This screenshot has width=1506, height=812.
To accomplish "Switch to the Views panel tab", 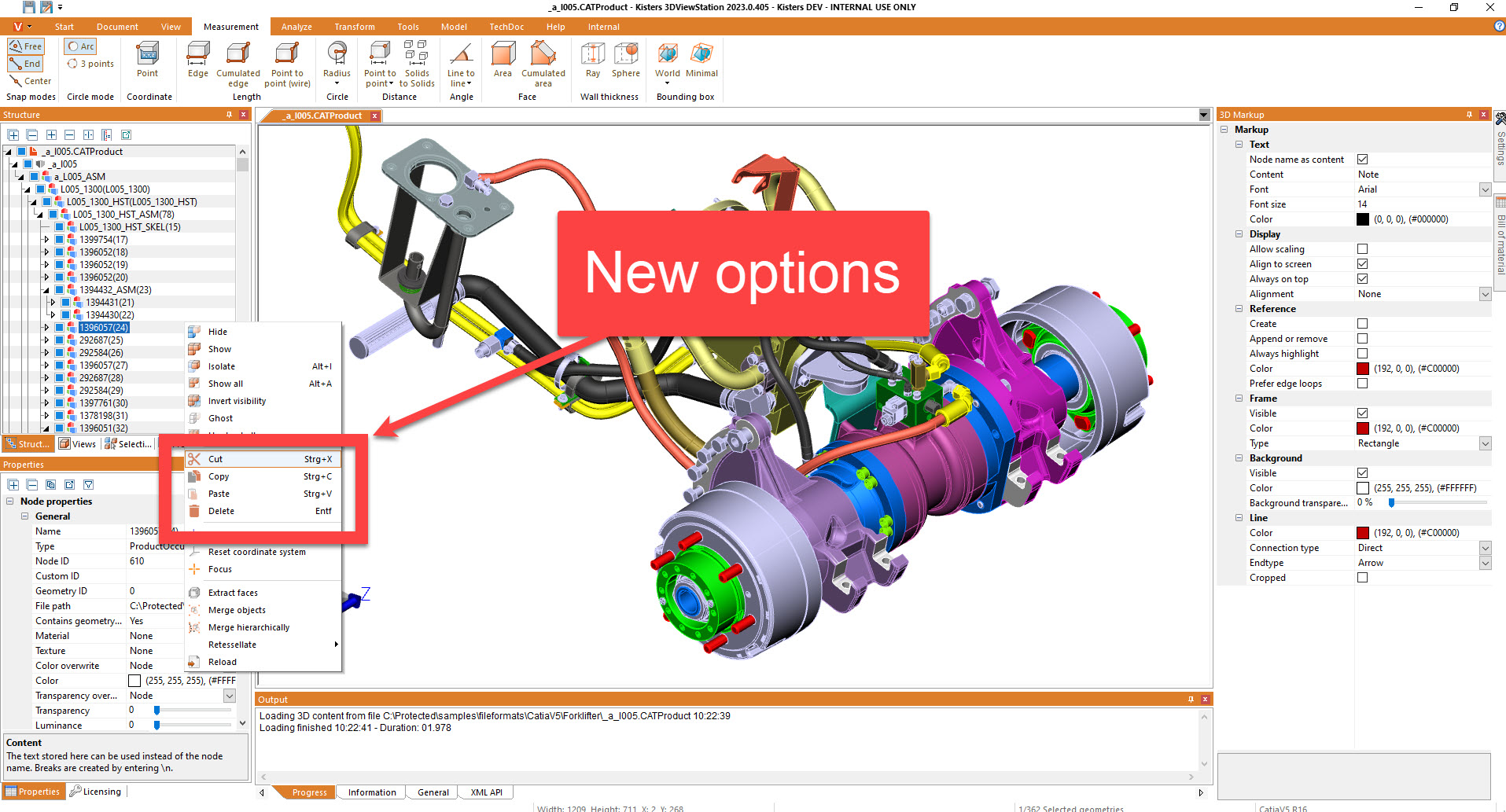I will point(78,444).
